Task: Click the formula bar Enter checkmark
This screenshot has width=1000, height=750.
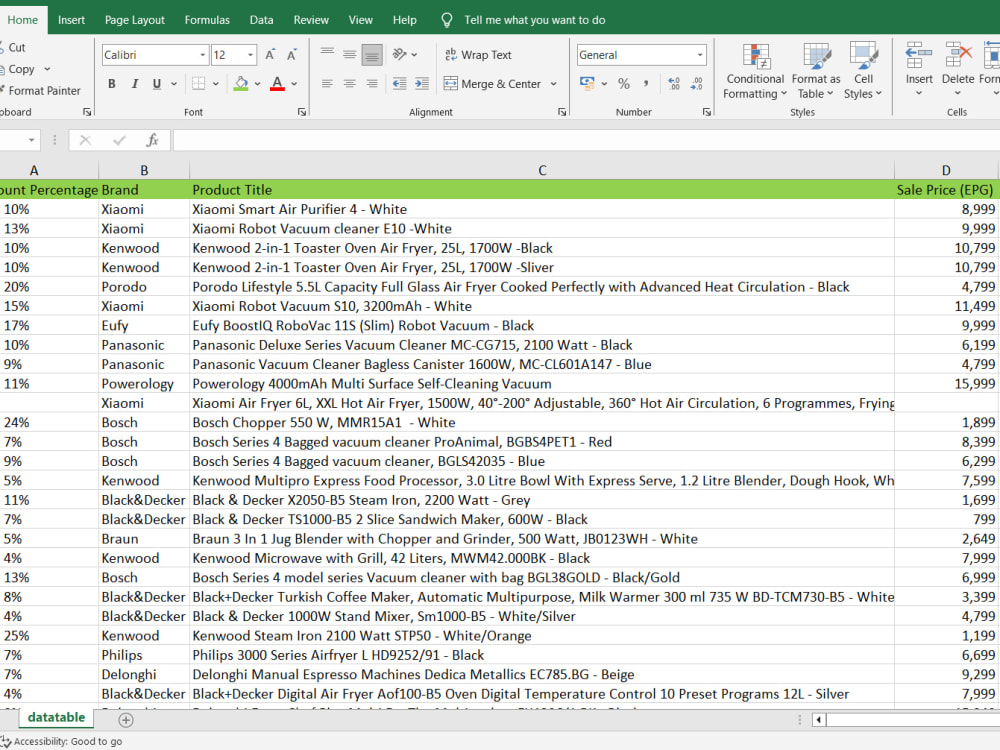Action: 119,140
